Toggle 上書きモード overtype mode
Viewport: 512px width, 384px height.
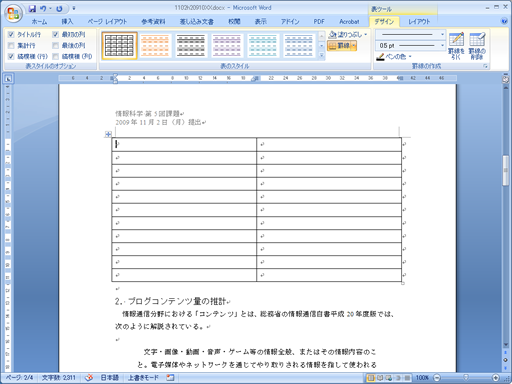click(x=143, y=378)
